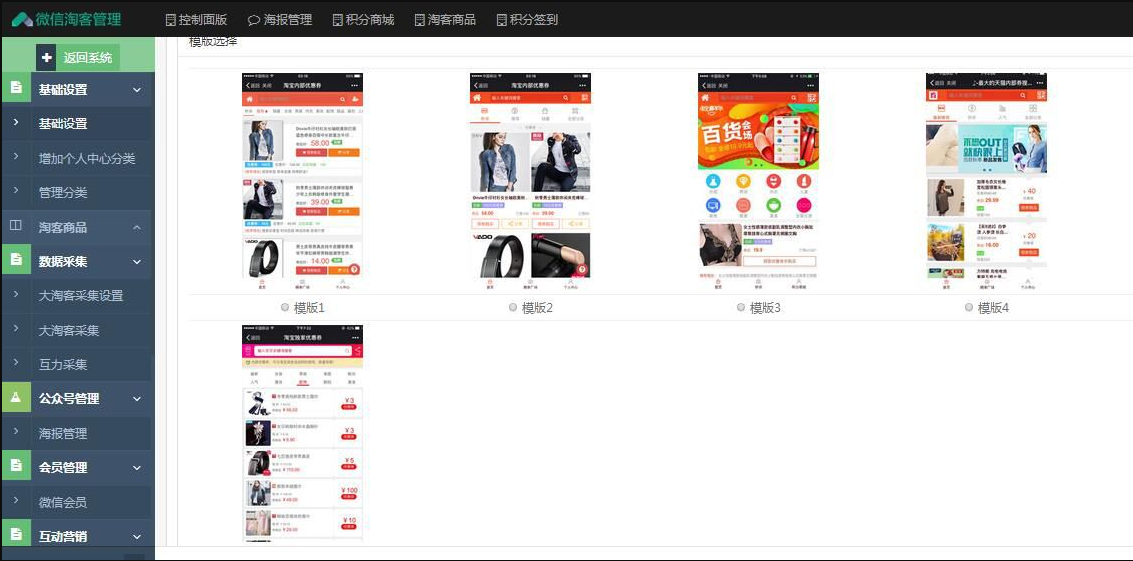Click the plus icon beside 返回系统

[x=47, y=58]
